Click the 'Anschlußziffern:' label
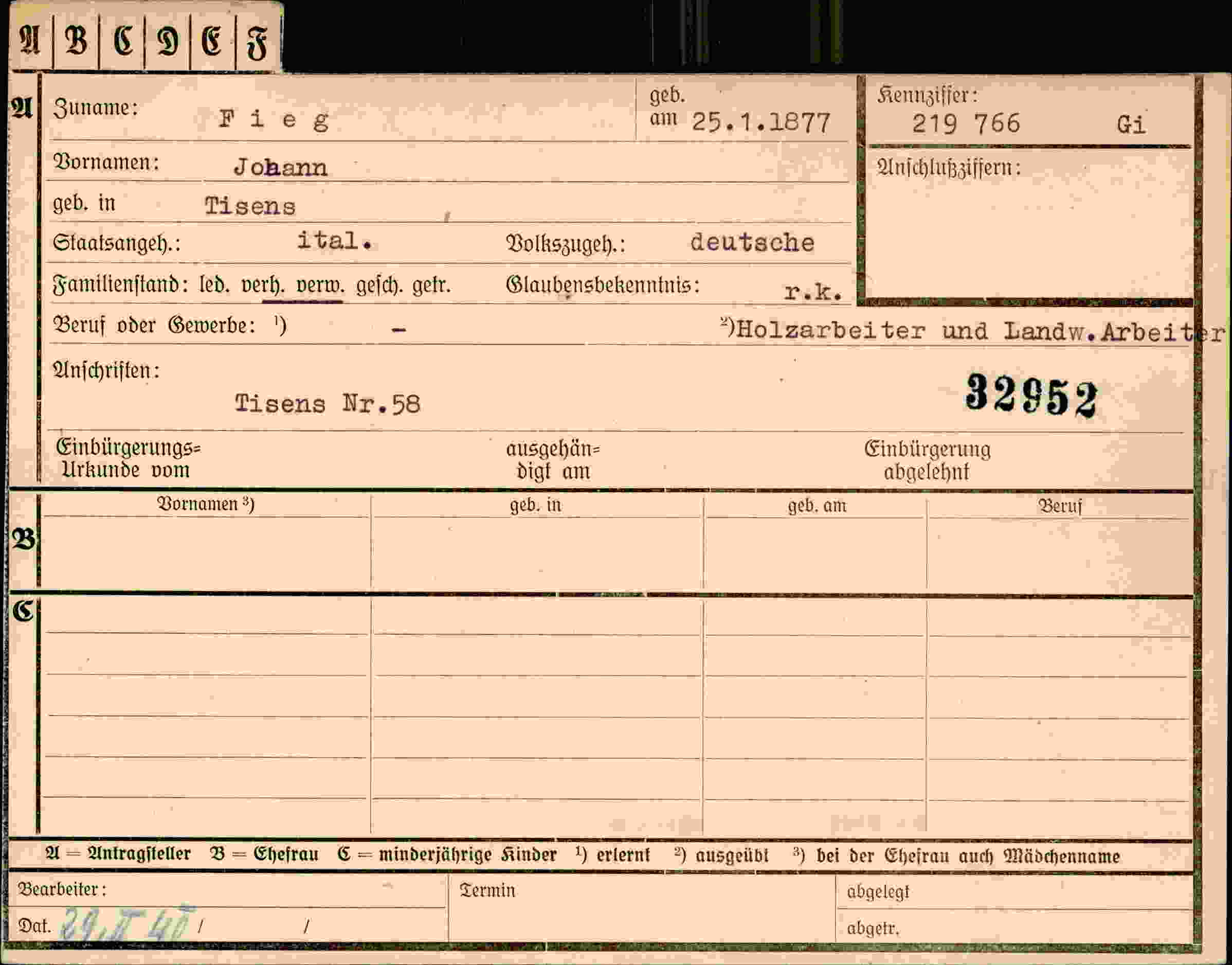Screen dimensions: 1232x965 click(949, 167)
